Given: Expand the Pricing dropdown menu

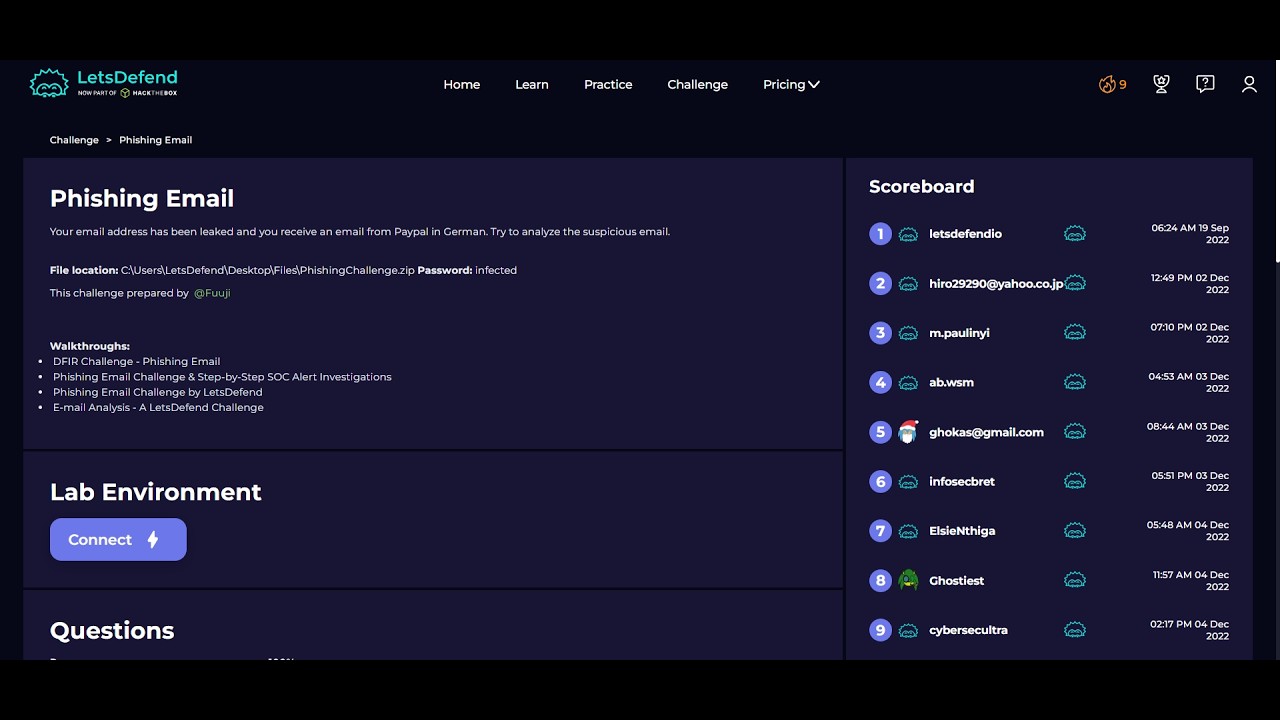Looking at the screenshot, I should 791,85.
